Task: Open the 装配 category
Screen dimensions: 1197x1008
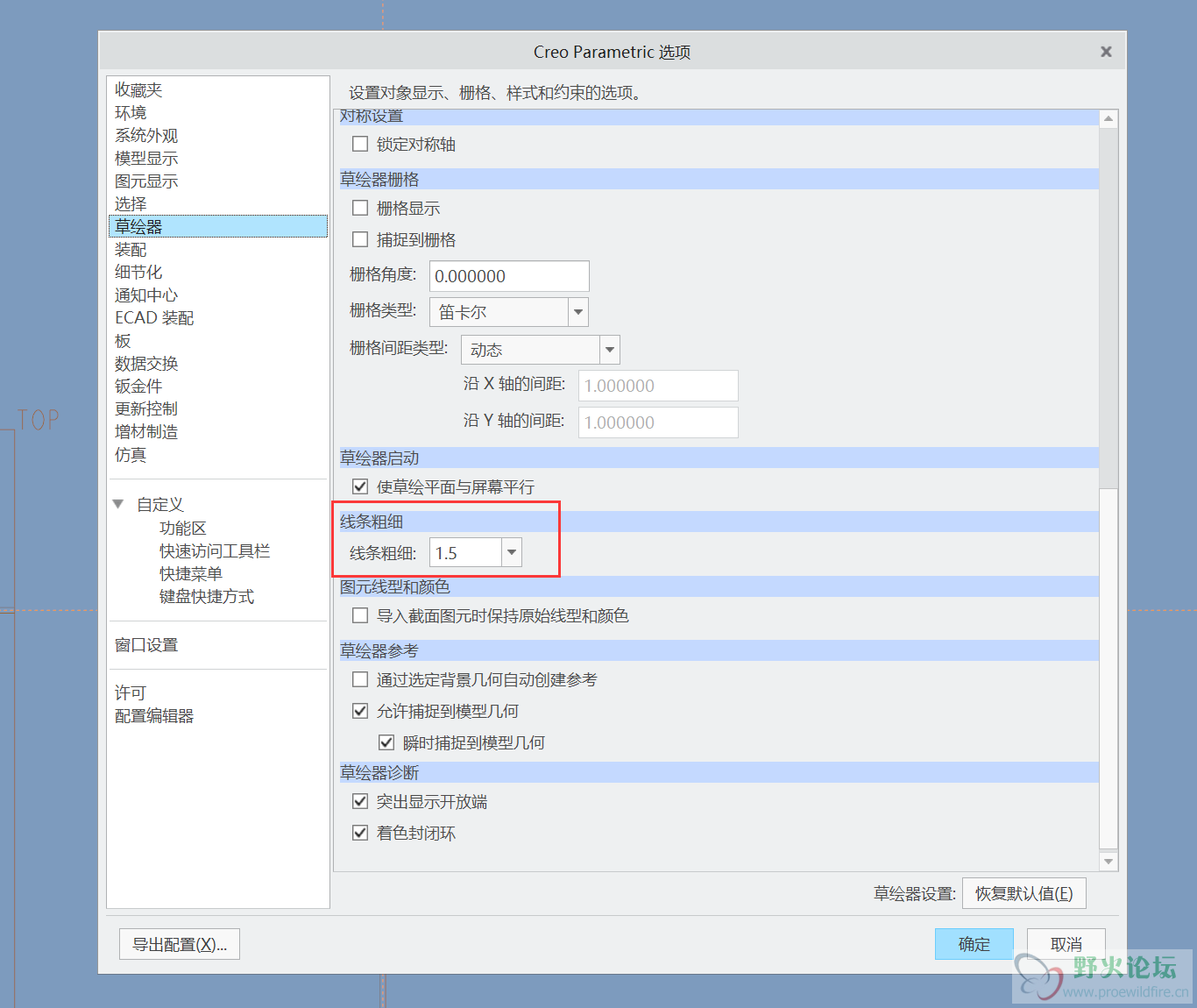Action: point(131,250)
